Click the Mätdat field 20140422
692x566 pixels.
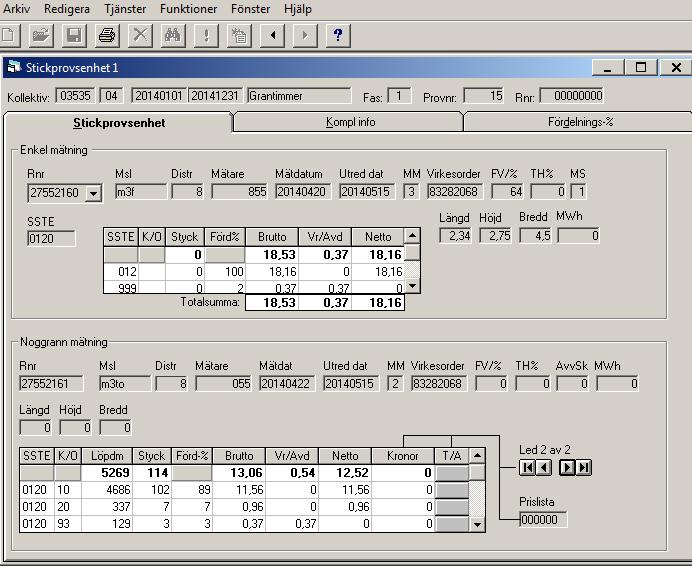pyautogui.click(x=287, y=383)
